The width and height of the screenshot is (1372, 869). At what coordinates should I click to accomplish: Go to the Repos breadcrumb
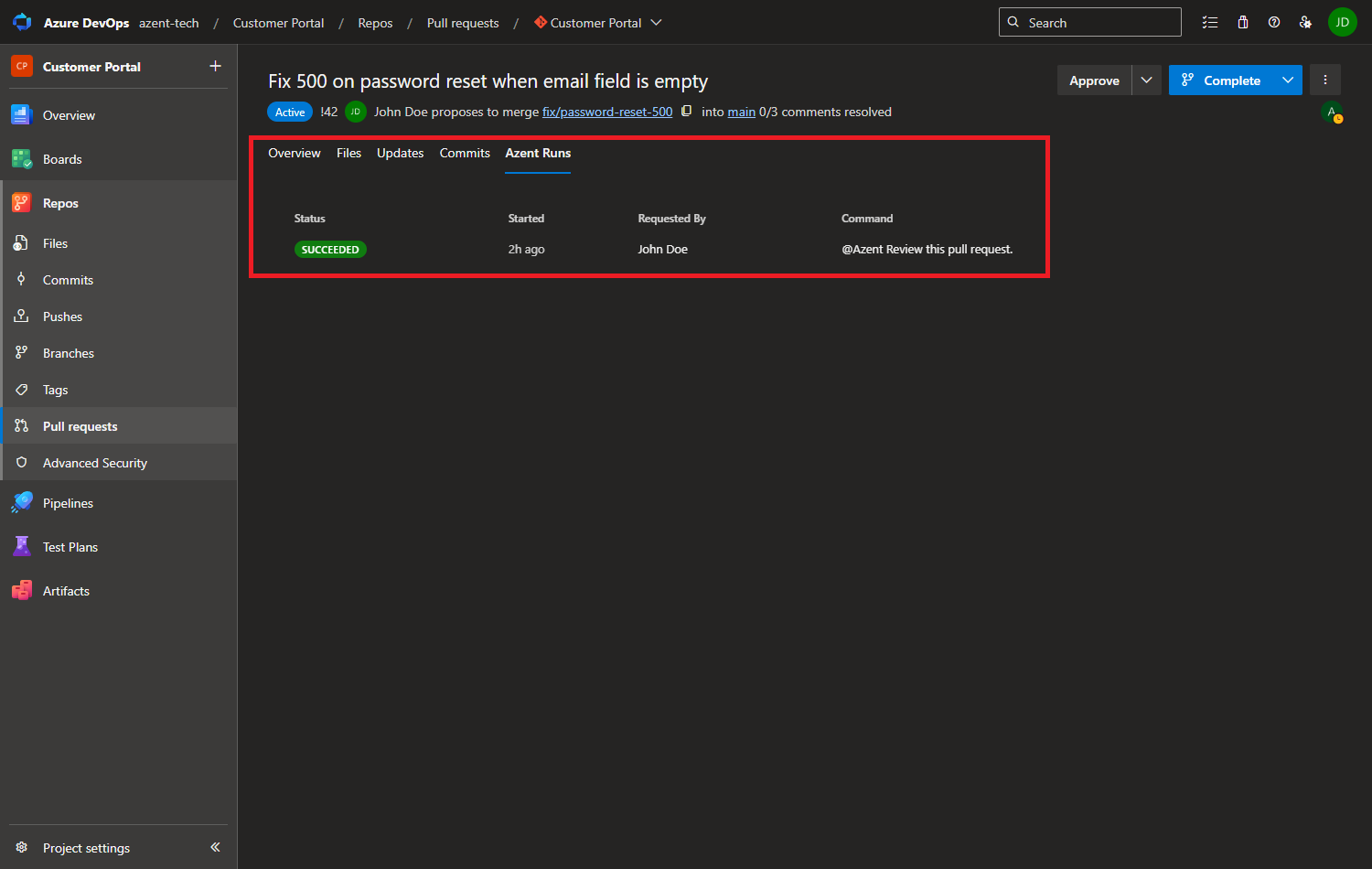click(375, 23)
